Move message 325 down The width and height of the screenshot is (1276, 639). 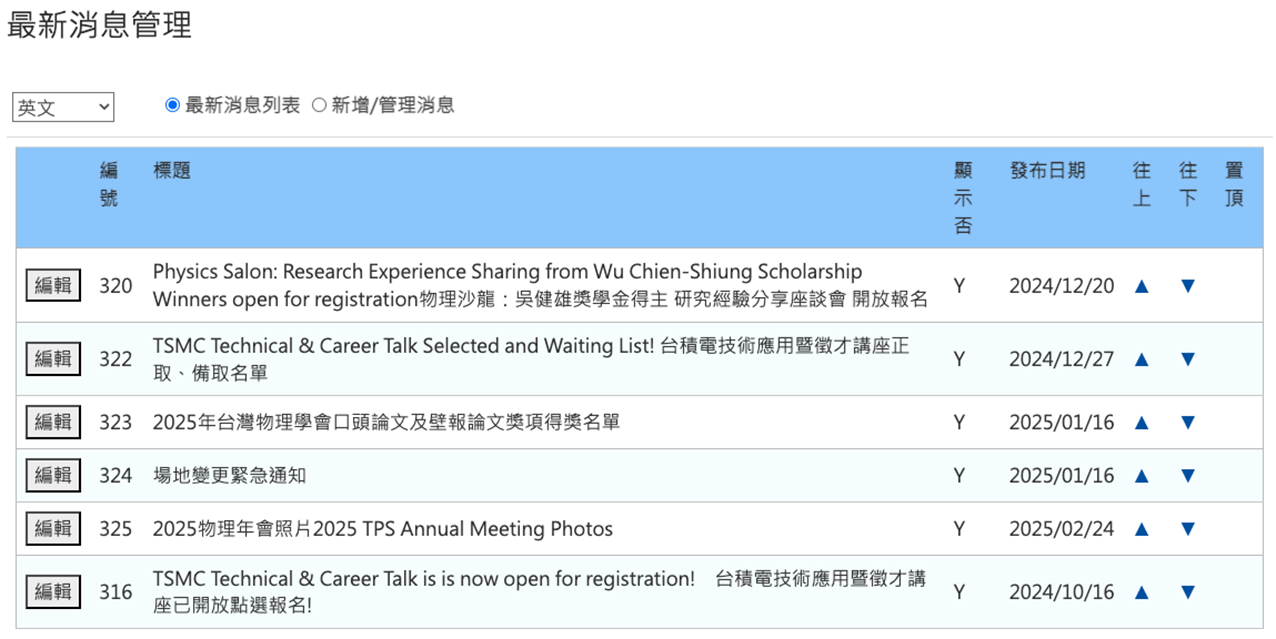coord(1188,529)
